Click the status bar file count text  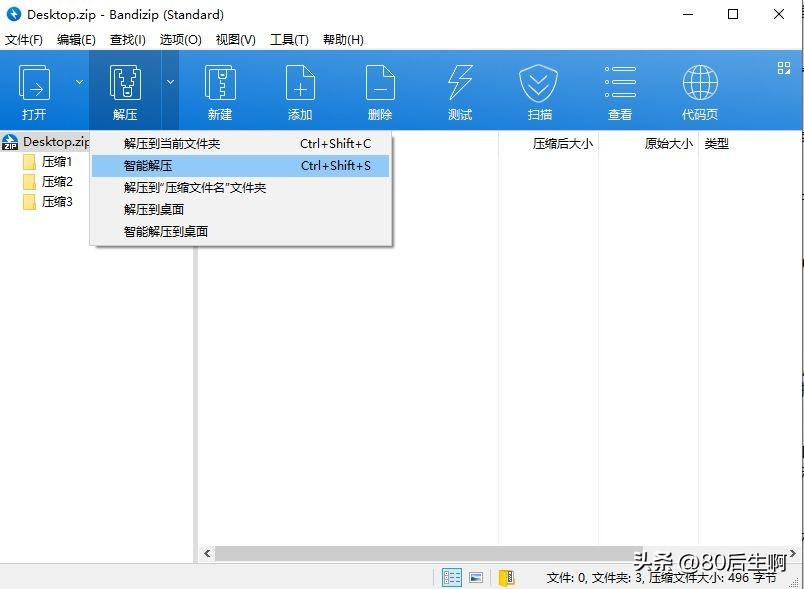(661, 578)
